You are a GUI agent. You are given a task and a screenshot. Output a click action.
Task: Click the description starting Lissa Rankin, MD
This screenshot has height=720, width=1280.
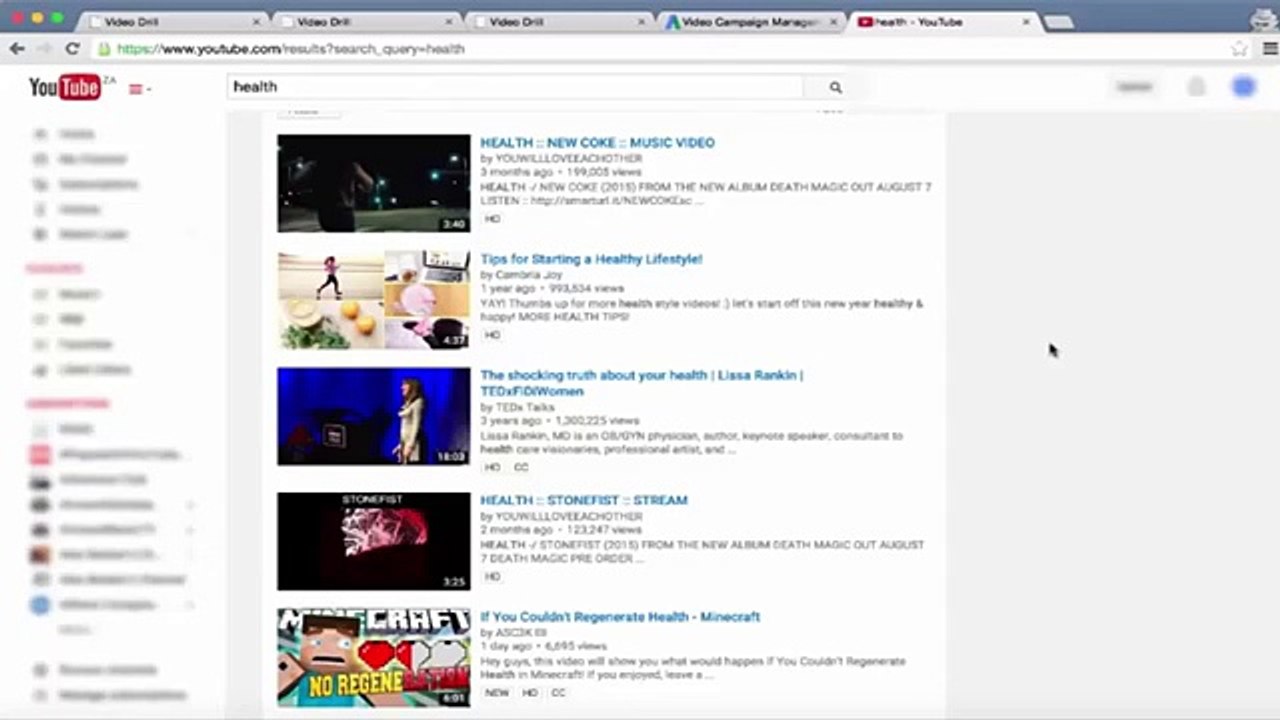pos(692,443)
